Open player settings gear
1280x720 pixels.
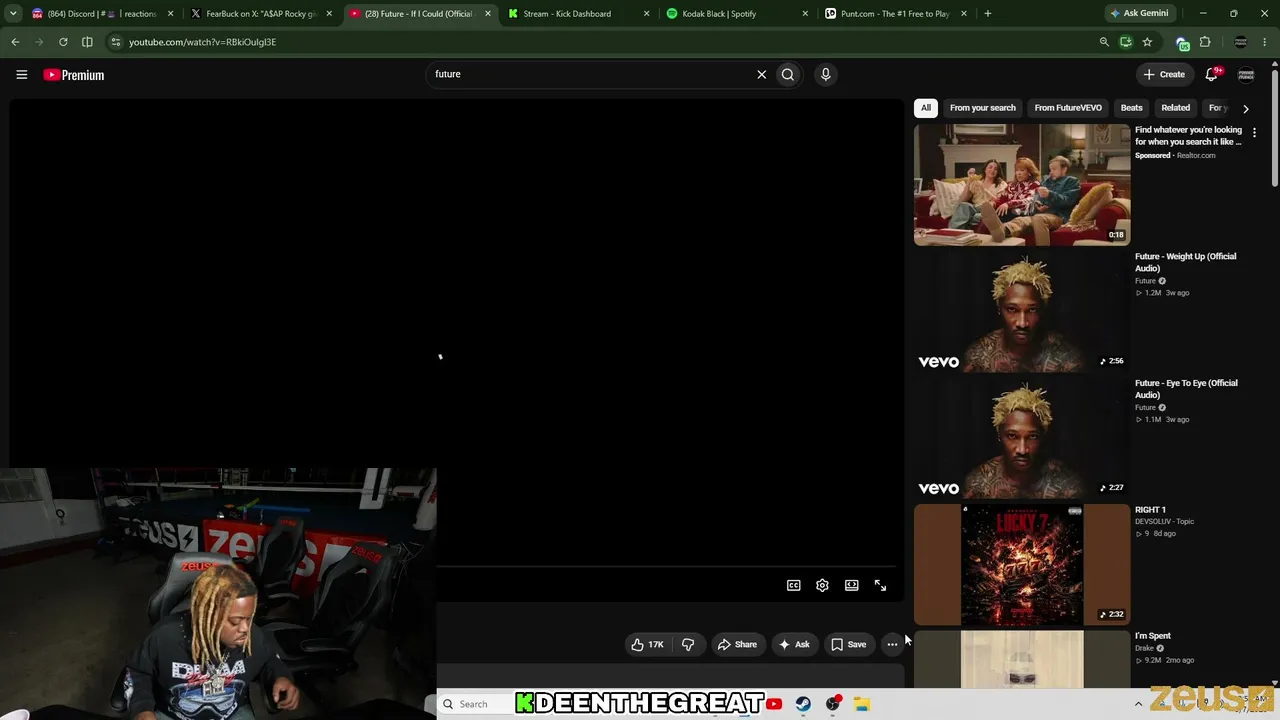(x=822, y=585)
